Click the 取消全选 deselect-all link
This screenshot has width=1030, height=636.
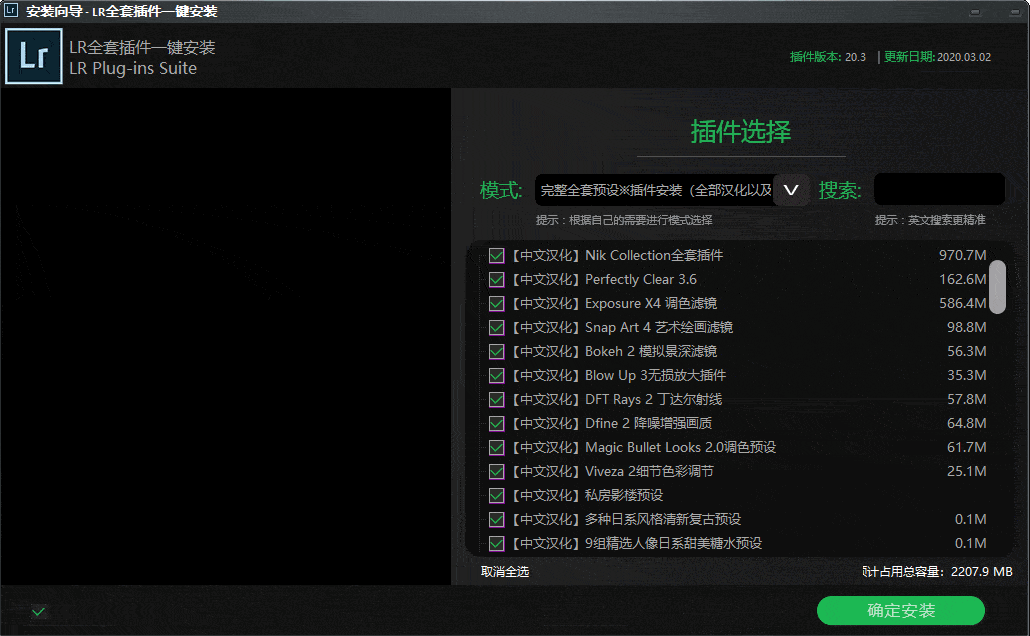(505, 572)
